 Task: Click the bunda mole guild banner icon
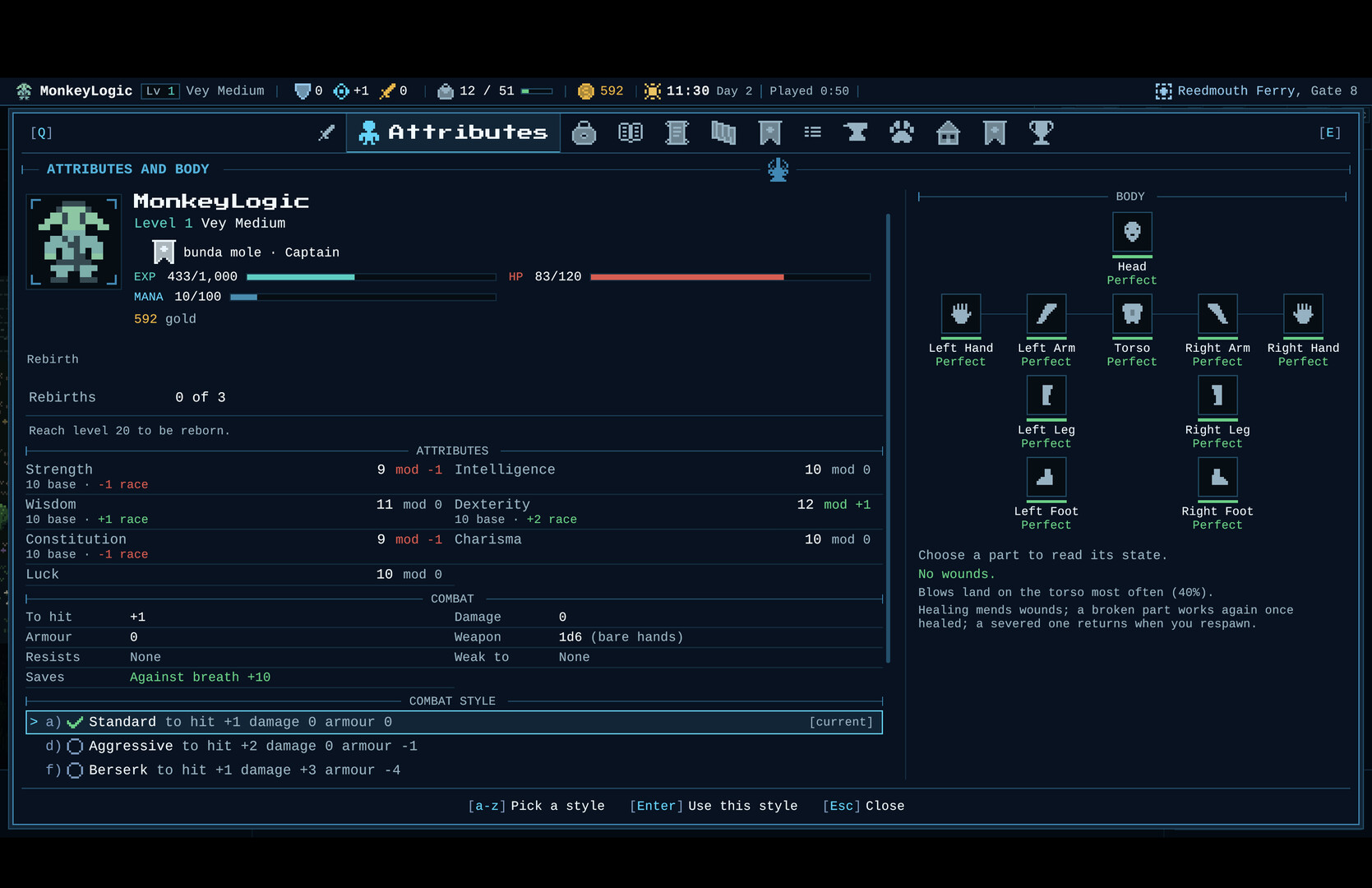pos(164,252)
